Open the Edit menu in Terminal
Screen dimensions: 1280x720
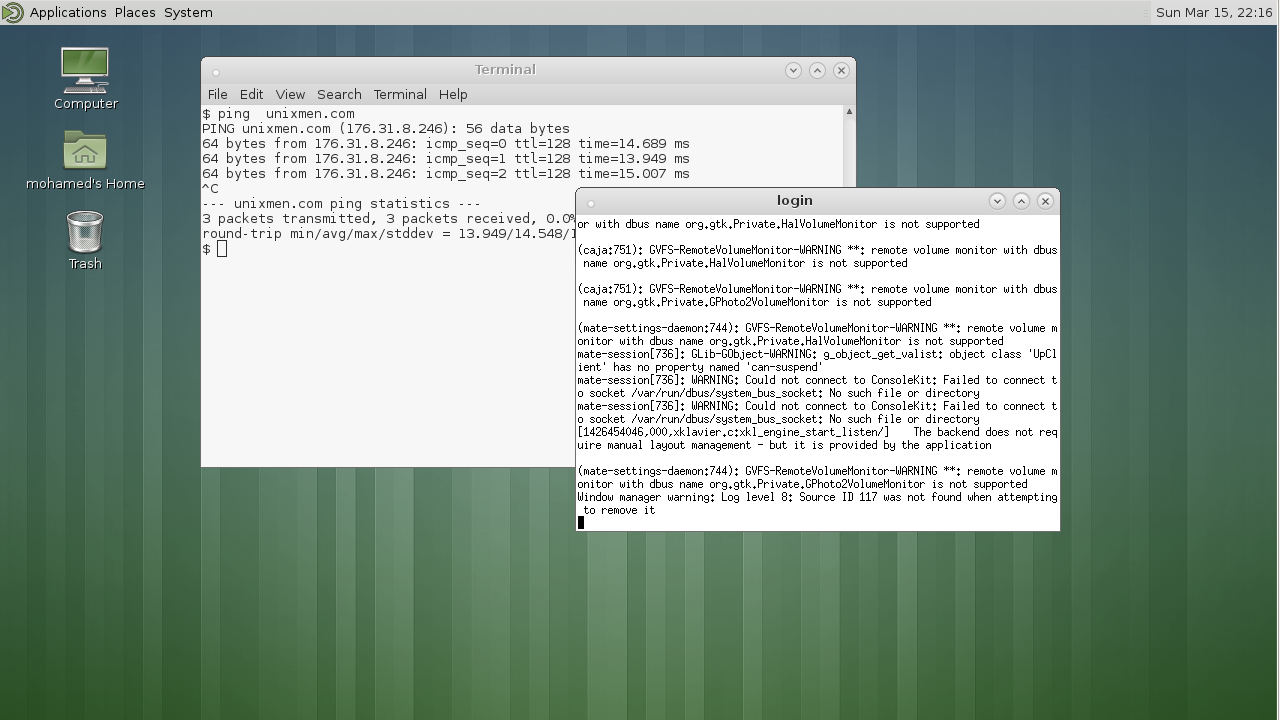251,94
